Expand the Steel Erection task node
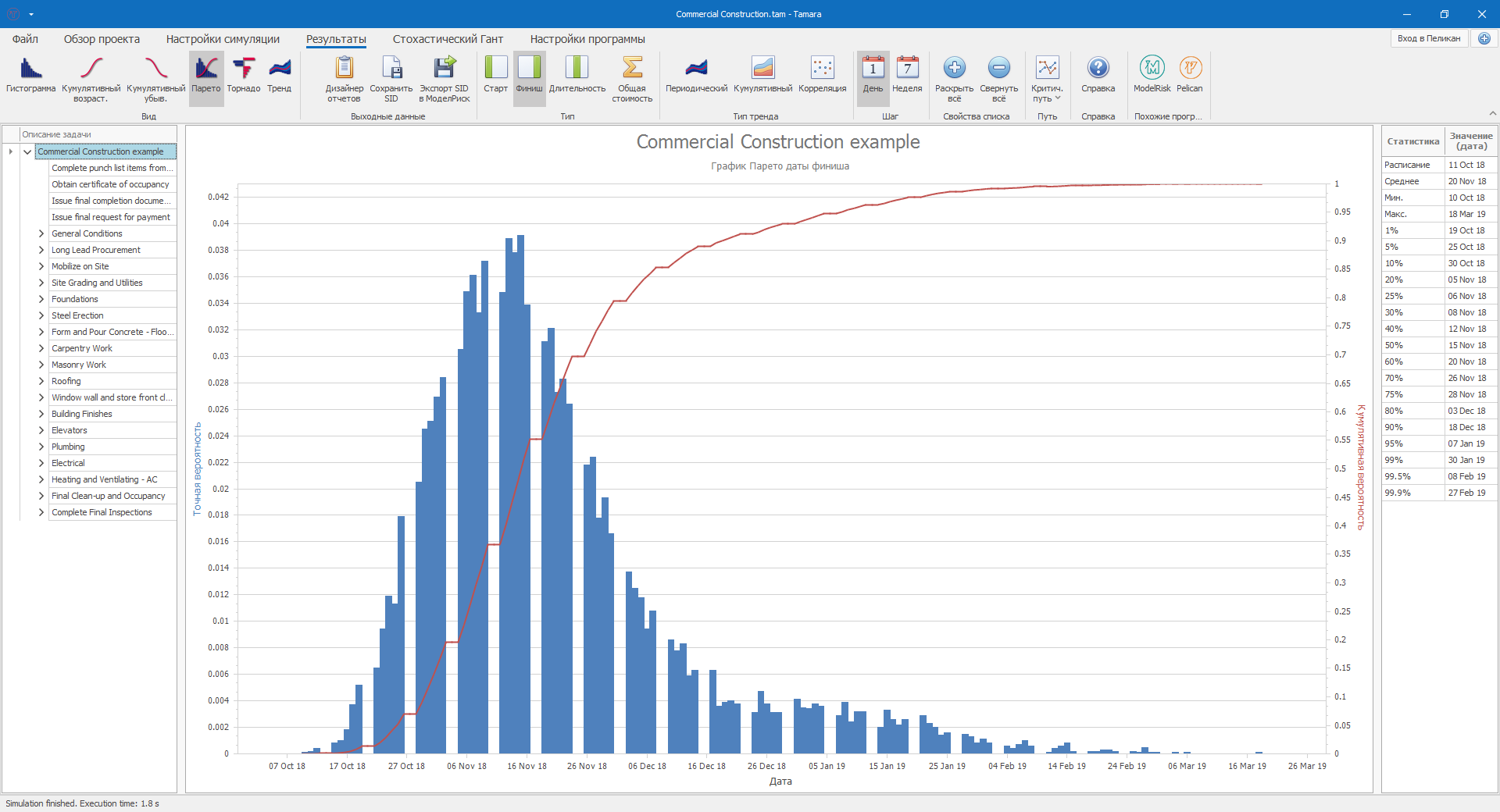The width and height of the screenshot is (1500, 812). pos(41,315)
